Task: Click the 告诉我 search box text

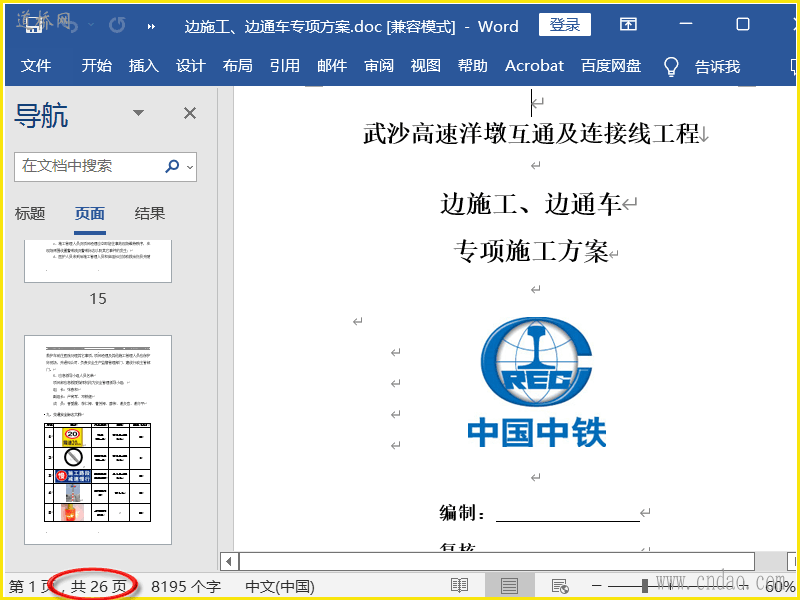Action: pyautogui.click(x=717, y=66)
